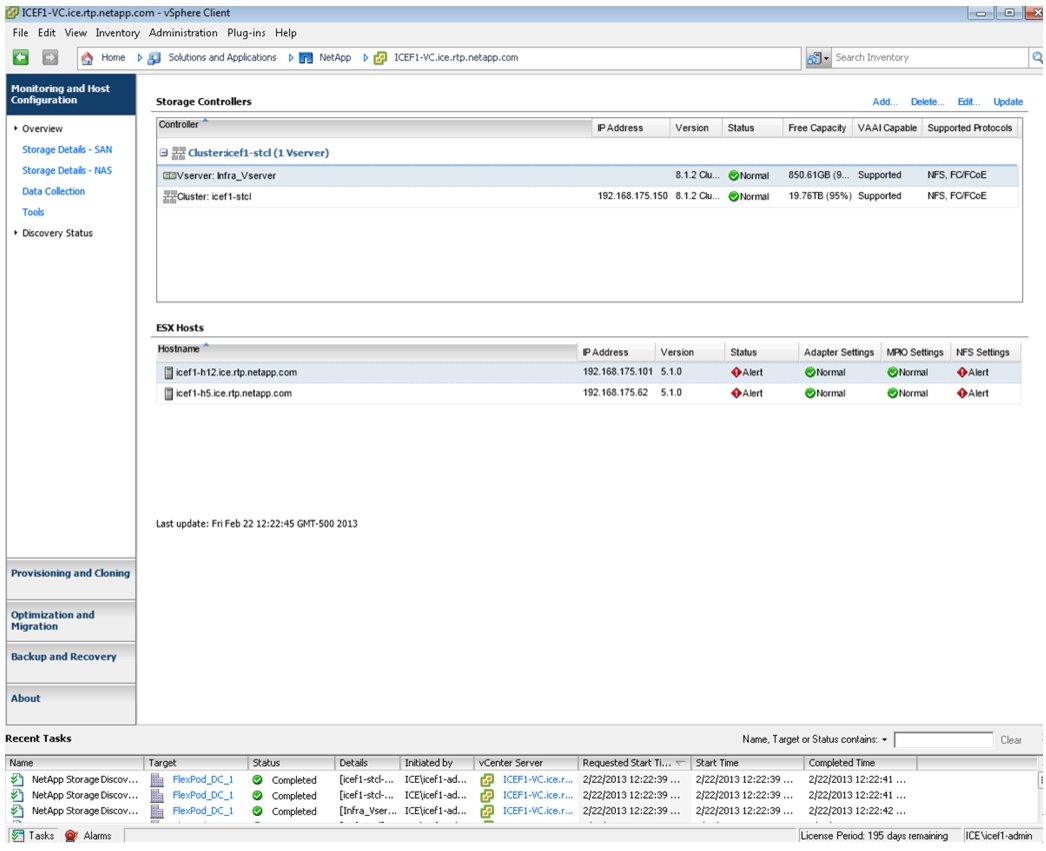This screenshot has width=1046, height=851.
Task: Click the Delete... link
Action: point(927,102)
